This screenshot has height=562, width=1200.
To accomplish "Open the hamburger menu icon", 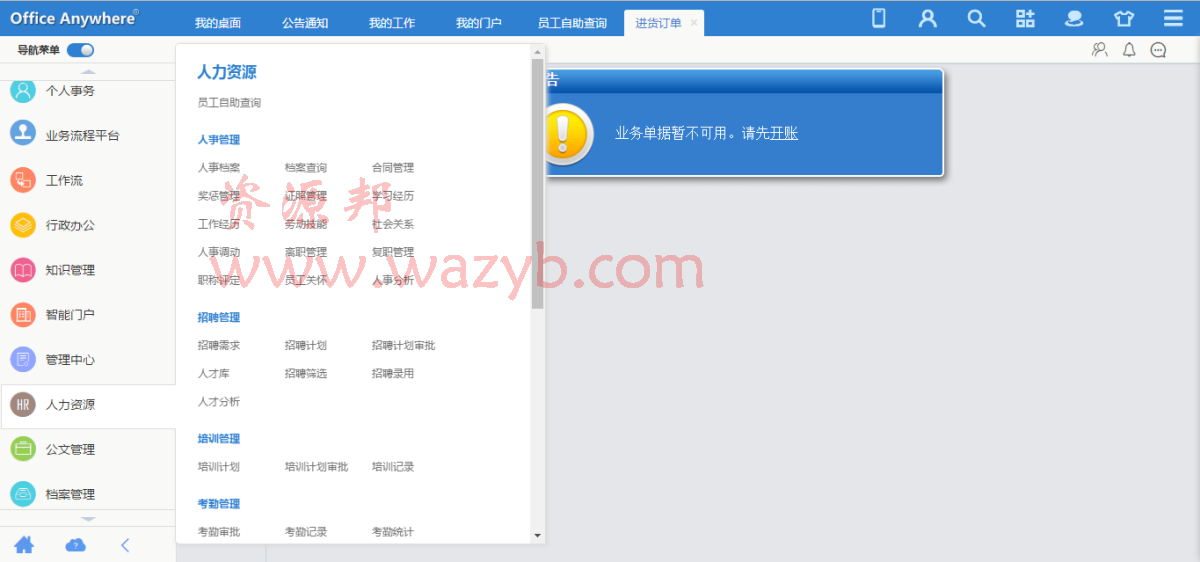I will coord(1173,18).
